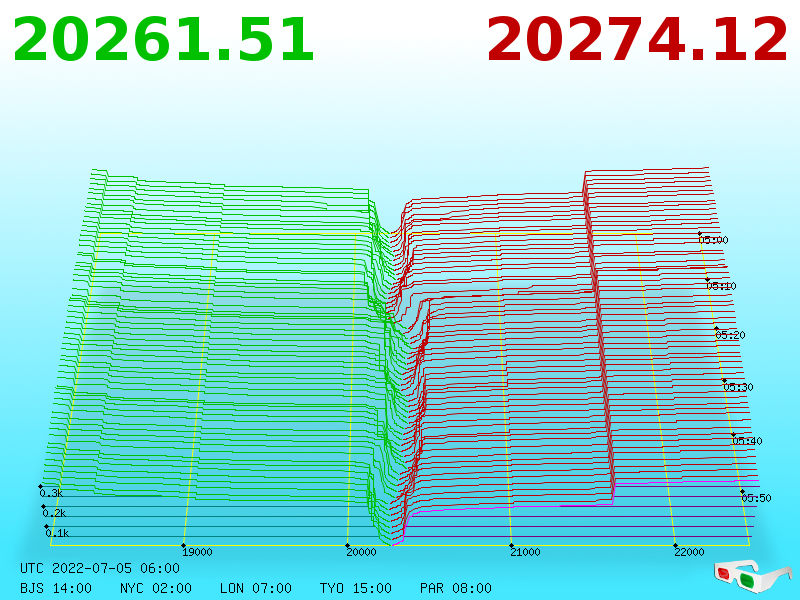Click the LON 07:00 time label
Image resolution: width=800 pixels, height=600 pixels.
click(256, 588)
